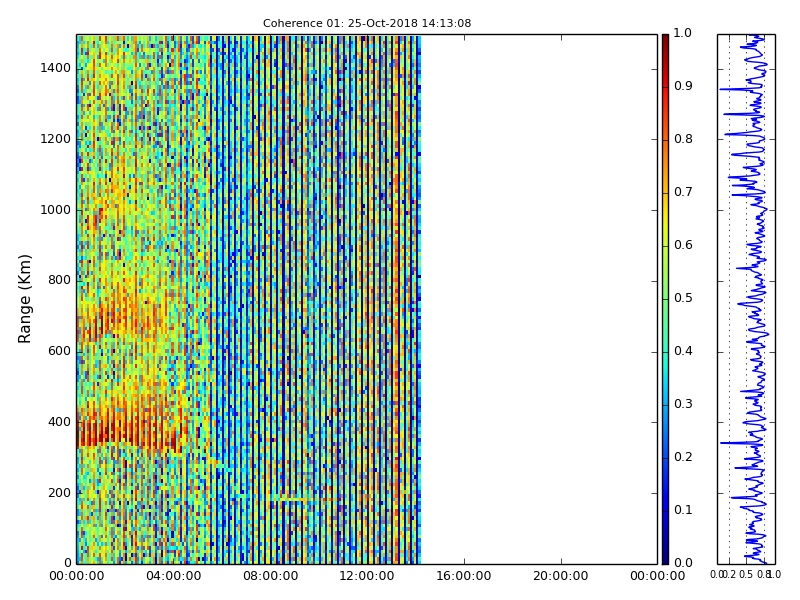800x600 pixels.
Task: Click the colorbar 0.3 value label
Action: (683, 404)
